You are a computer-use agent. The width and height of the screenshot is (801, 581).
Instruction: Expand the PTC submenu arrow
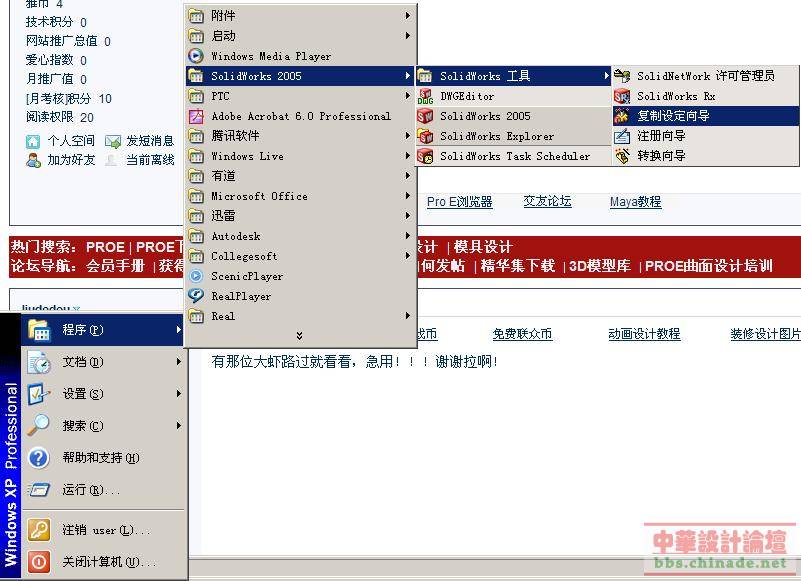408,96
